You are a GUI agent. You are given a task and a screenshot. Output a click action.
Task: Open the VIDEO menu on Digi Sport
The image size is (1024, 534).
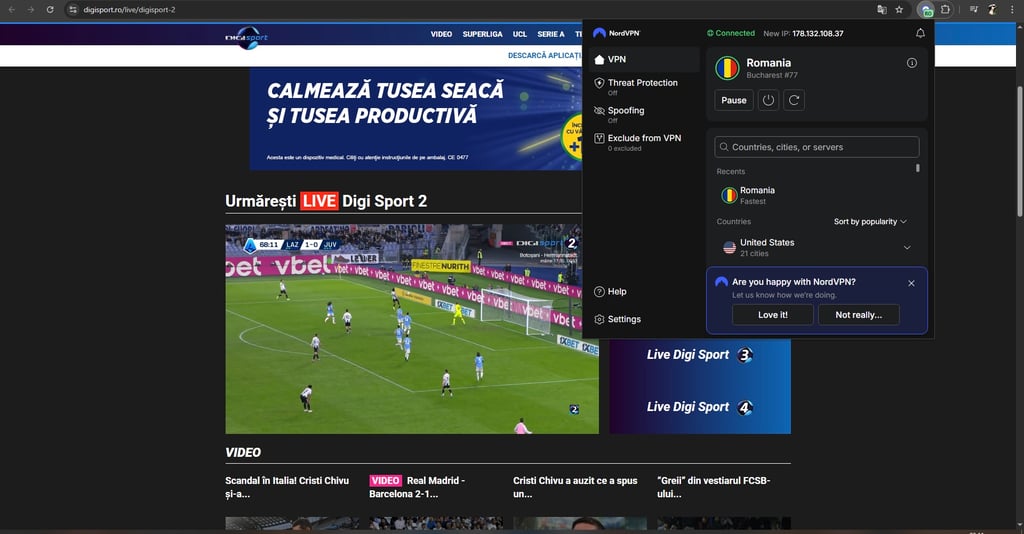click(x=441, y=34)
